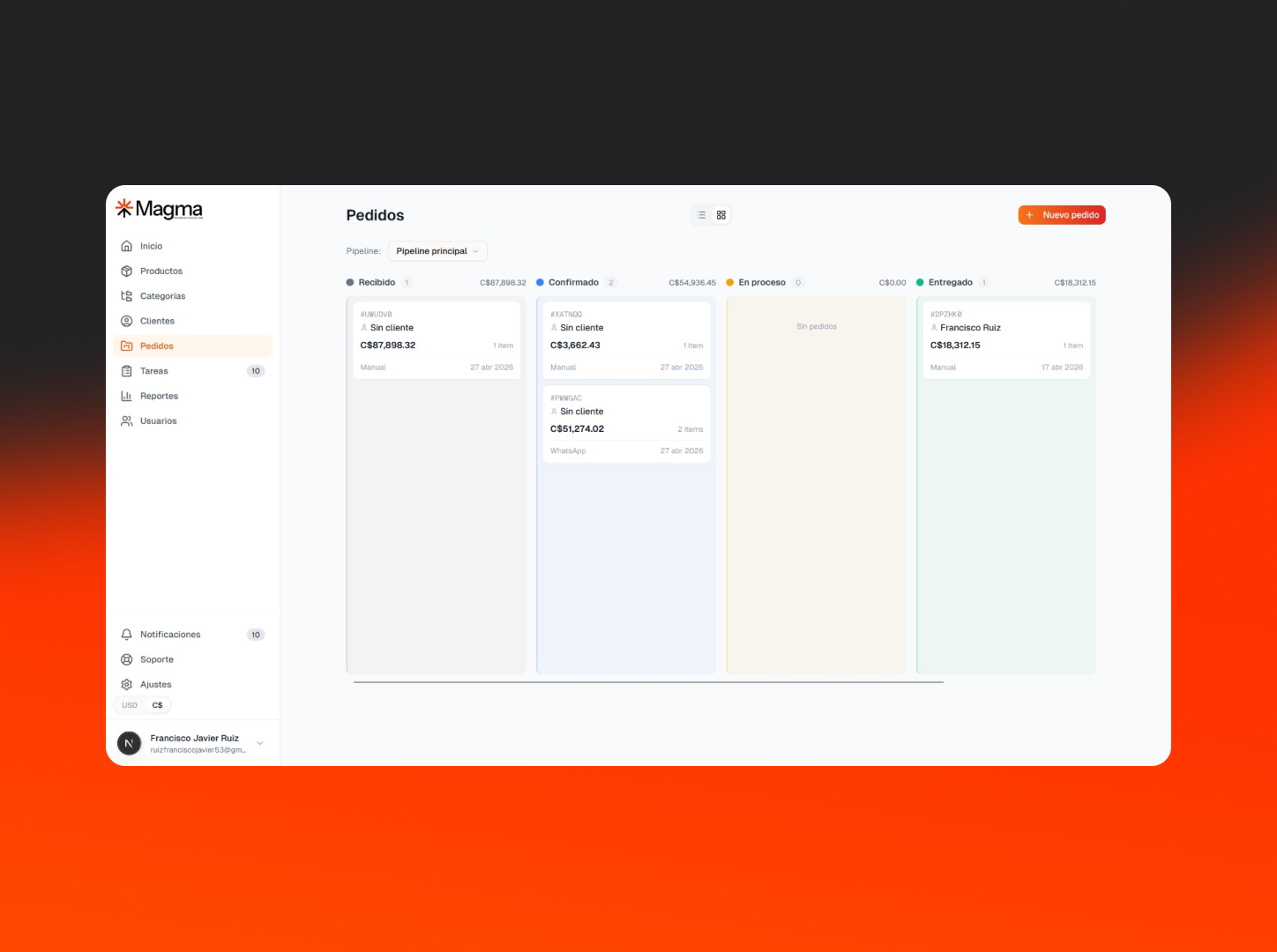The image size is (1277, 952).
Task: Go to the Tareas menu item
Action: coord(192,371)
